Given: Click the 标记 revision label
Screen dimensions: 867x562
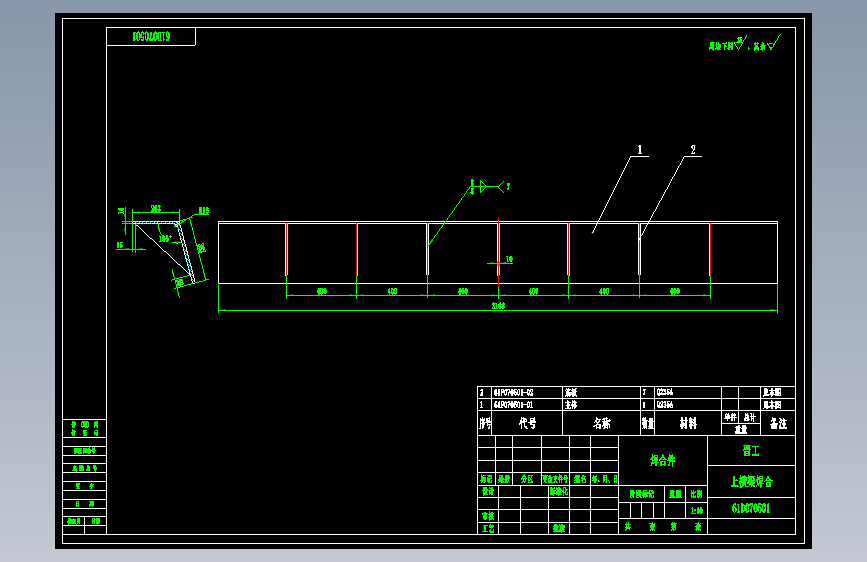Looking at the screenshot, I should click(x=486, y=479).
